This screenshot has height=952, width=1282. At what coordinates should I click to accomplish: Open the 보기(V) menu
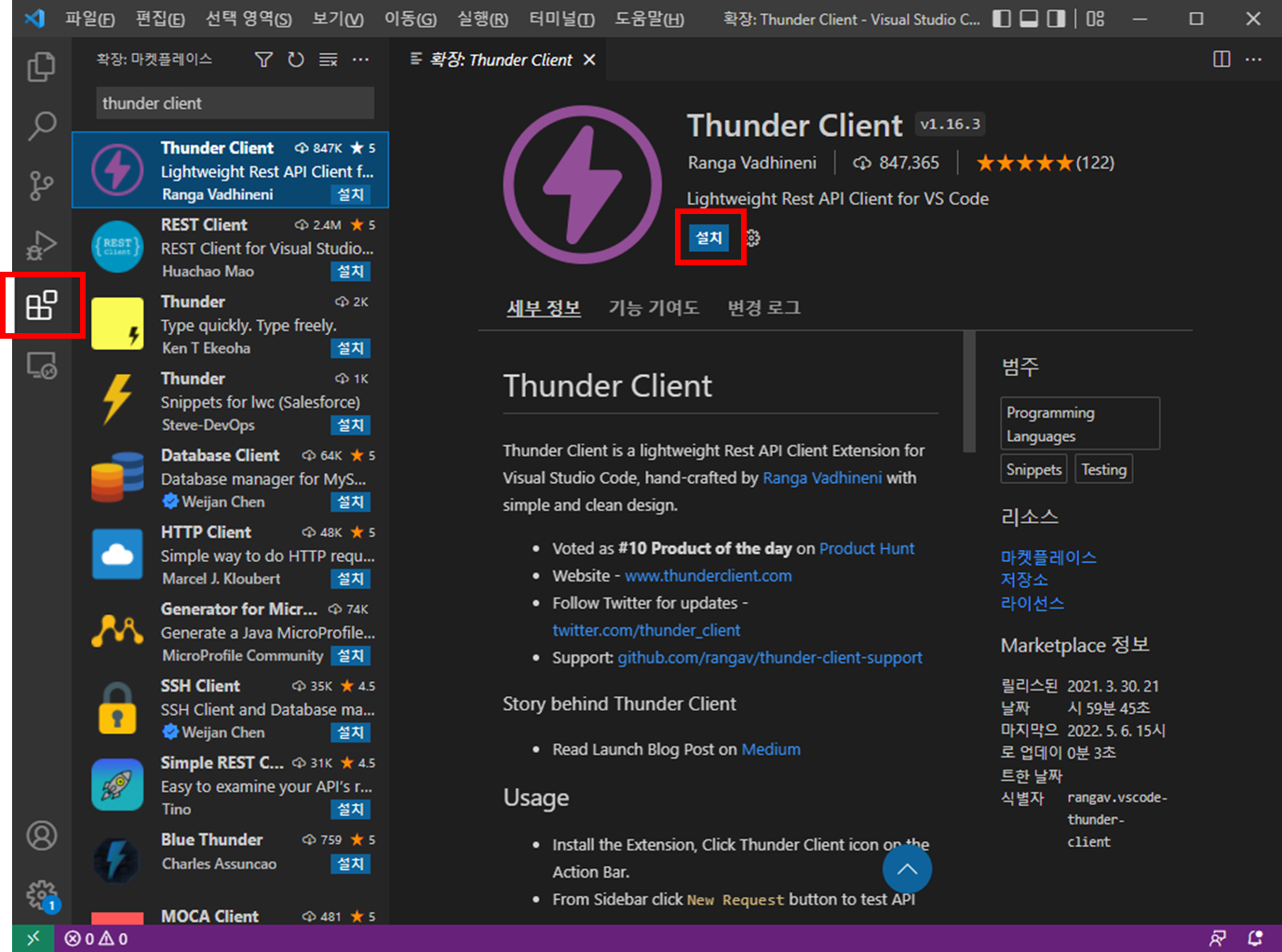click(338, 19)
